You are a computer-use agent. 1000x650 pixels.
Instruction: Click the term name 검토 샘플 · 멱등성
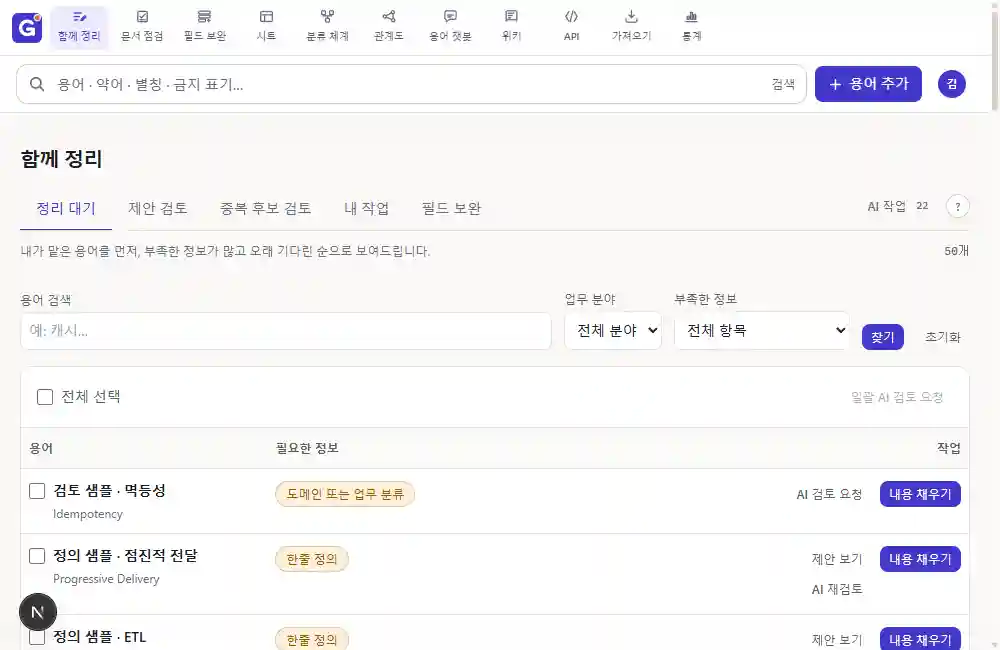pyautogui.click(x=109, y=491)
